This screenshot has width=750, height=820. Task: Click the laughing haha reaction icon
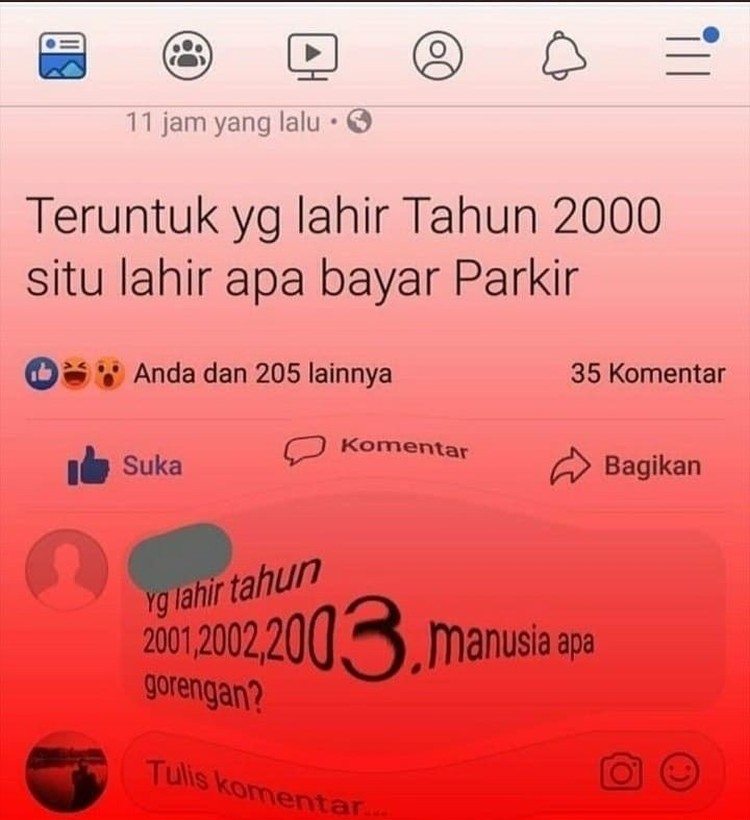point(75,373)
